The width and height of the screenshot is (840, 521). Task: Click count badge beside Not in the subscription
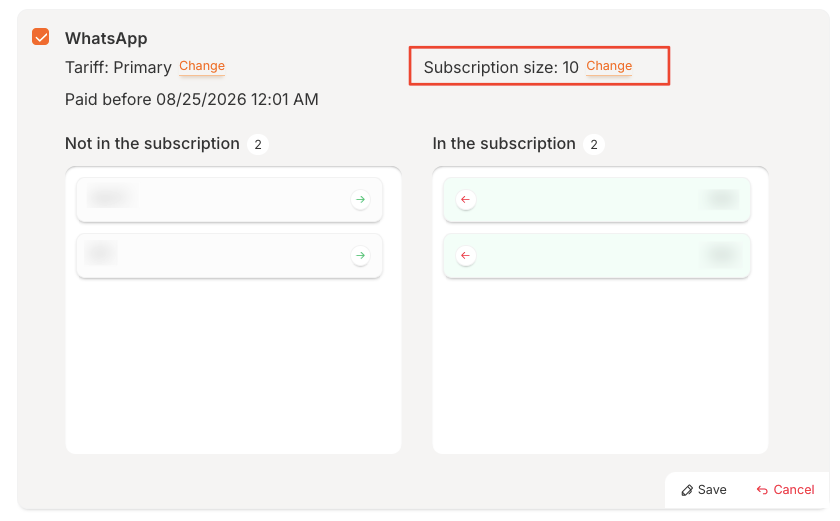coord(257,145)
